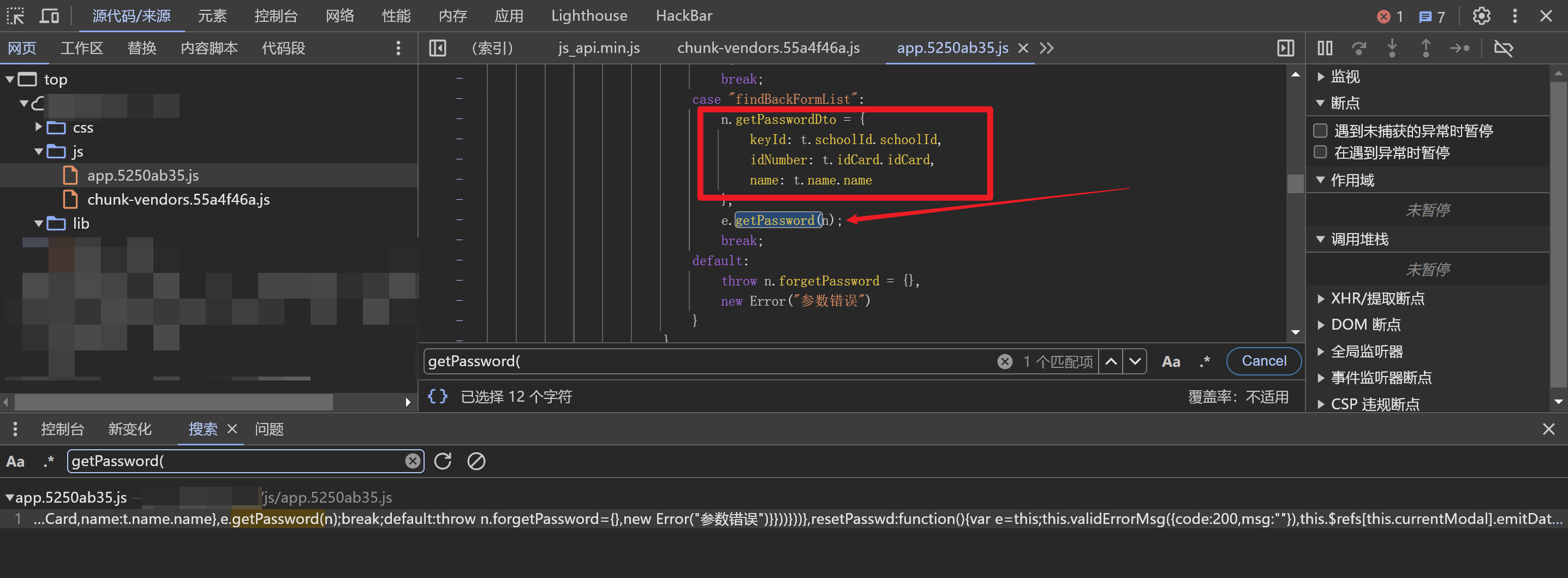Toggle the device toolbar icon

tap(49, 16)
